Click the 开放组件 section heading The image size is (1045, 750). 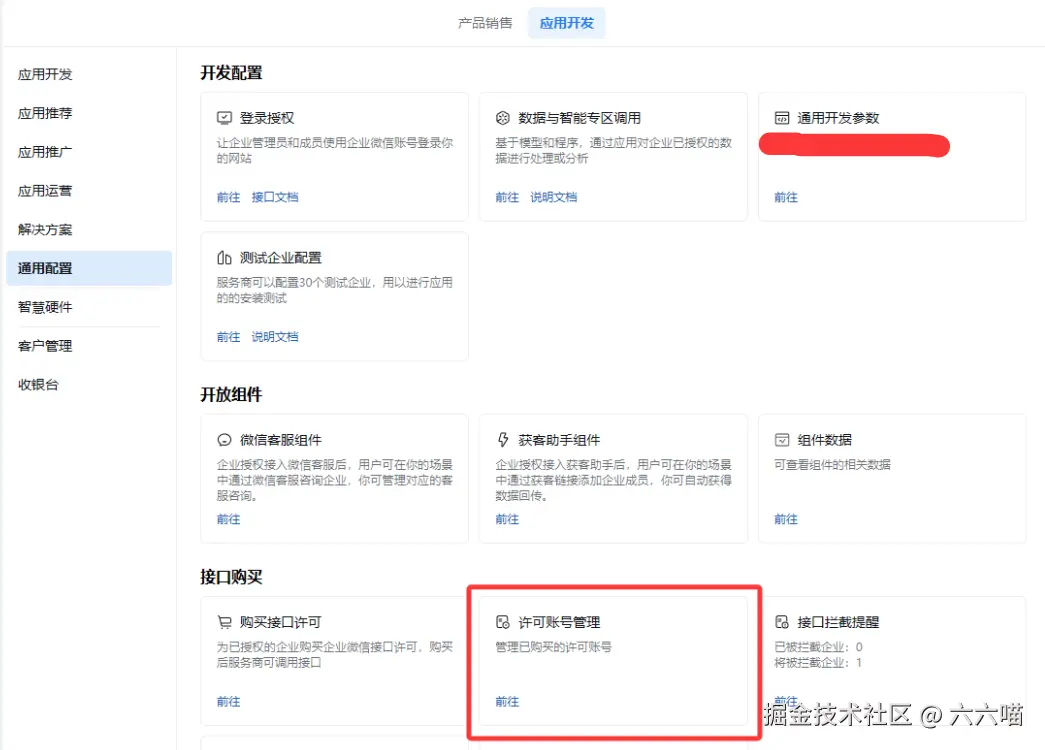tap(231, 395)
